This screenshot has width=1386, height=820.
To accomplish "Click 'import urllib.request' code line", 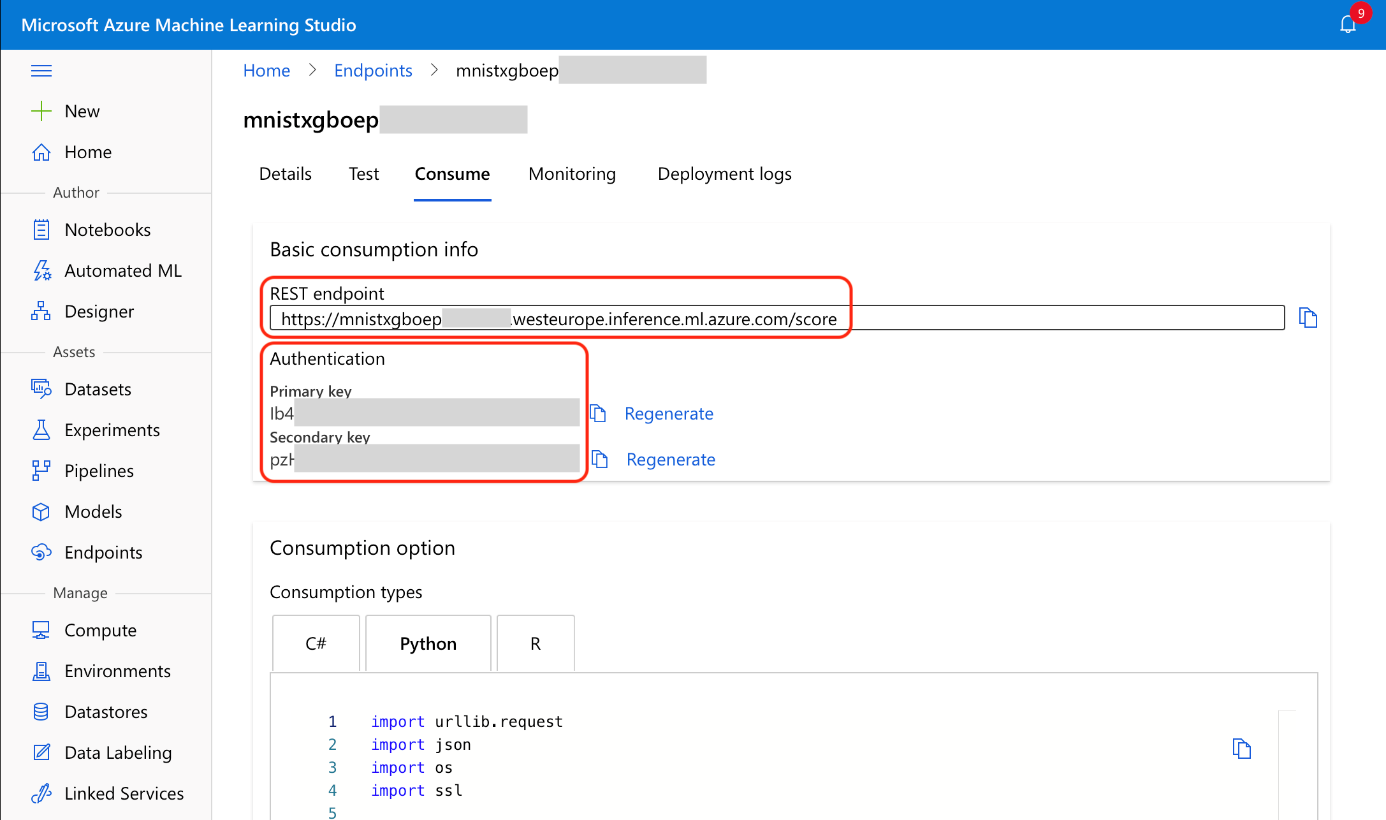I will pos(467,722).
